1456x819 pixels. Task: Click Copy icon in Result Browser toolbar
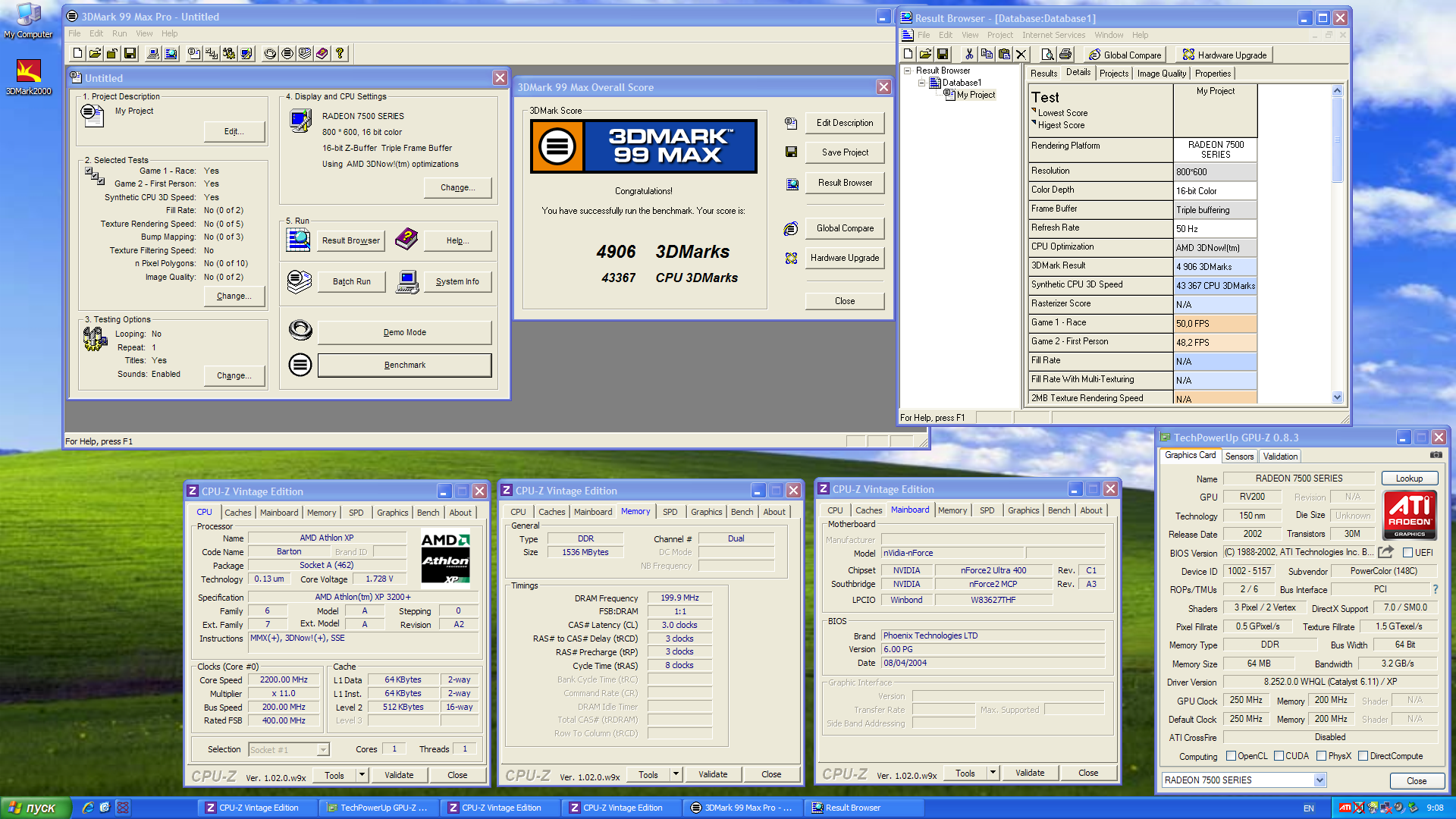point(987,55)
